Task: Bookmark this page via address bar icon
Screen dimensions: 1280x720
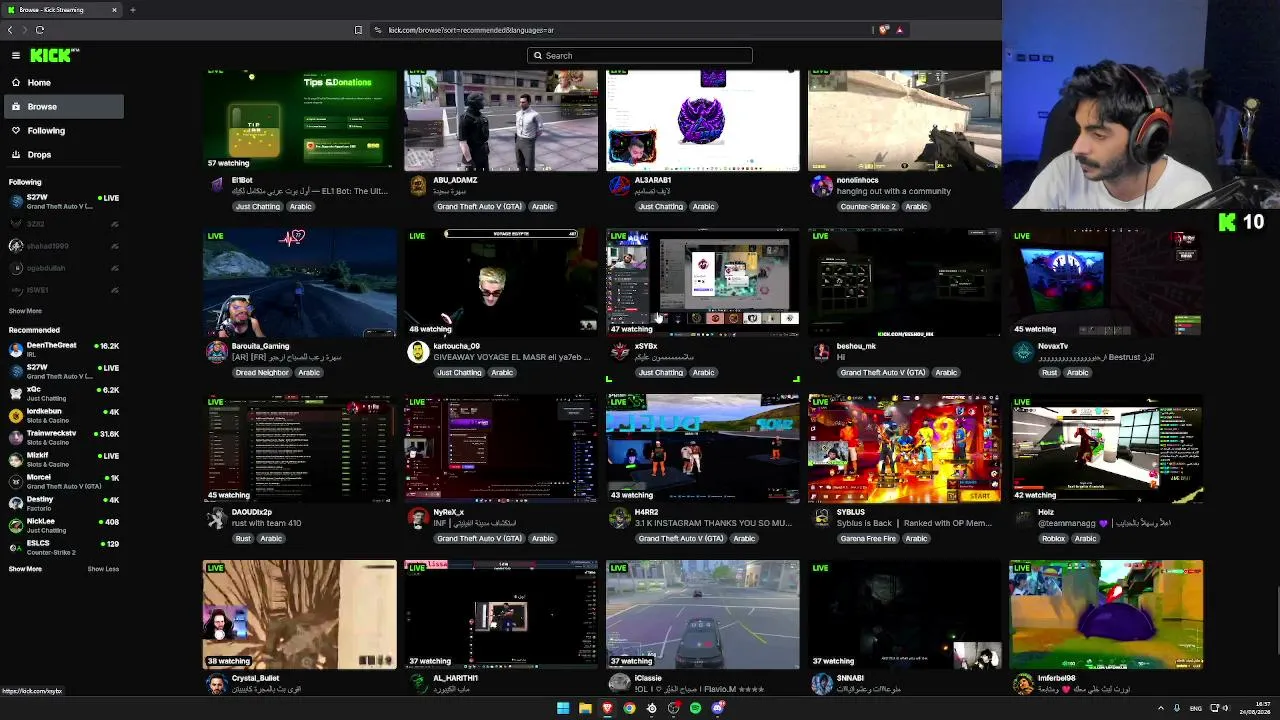Action: pyautogui.click(x=358, y=30)
